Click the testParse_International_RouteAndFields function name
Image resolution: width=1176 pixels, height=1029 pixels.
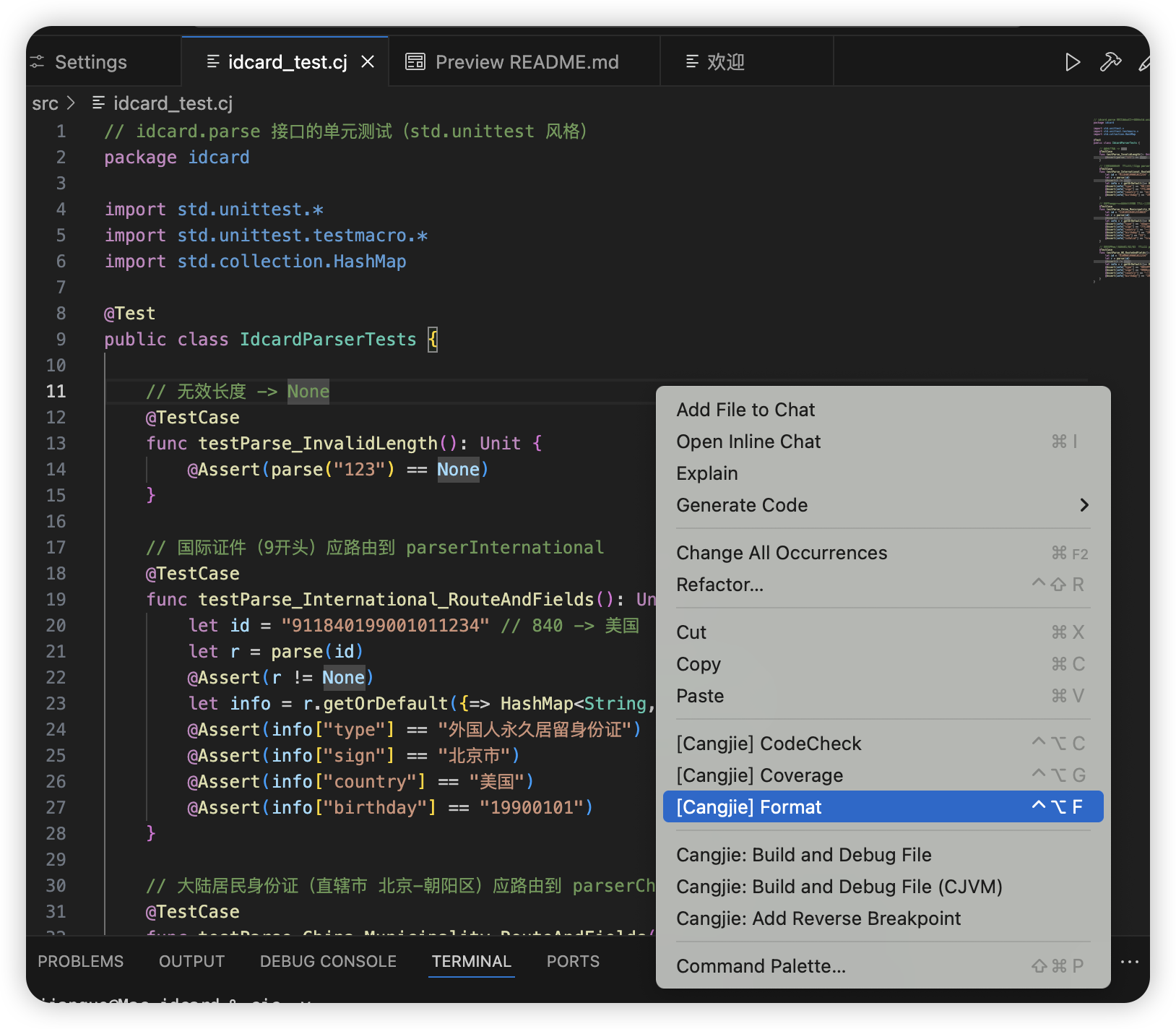(396, 600)
